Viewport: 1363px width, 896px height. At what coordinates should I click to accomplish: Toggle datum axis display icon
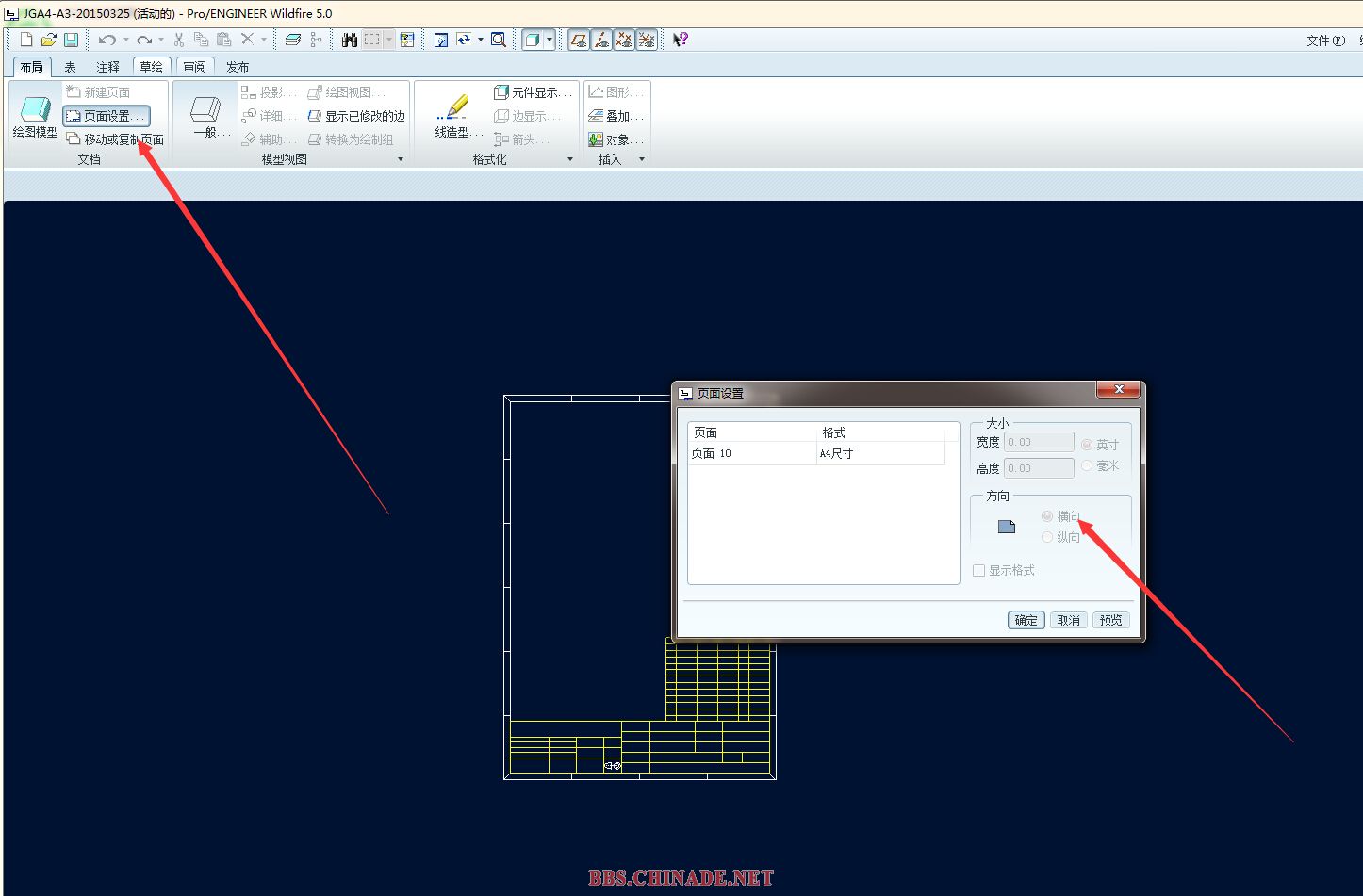pyautogui.click(x=601, y=40)
